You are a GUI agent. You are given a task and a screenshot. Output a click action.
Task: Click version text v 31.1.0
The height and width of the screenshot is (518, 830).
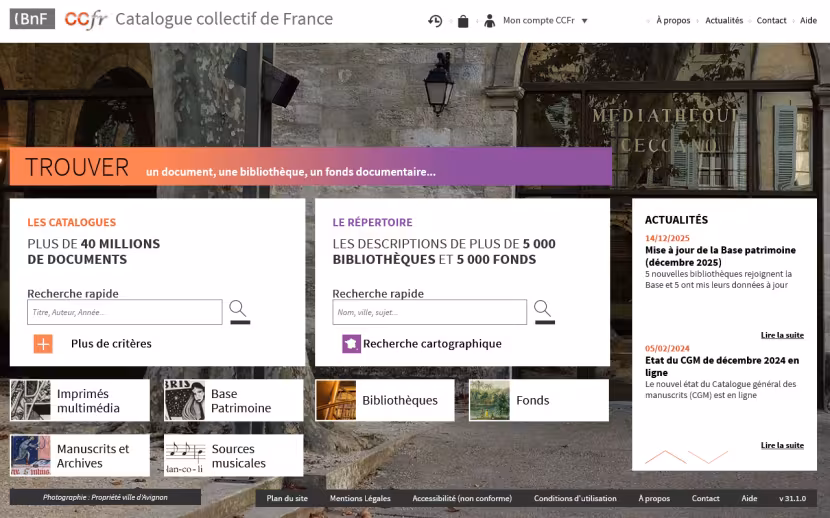pos(792,498)
